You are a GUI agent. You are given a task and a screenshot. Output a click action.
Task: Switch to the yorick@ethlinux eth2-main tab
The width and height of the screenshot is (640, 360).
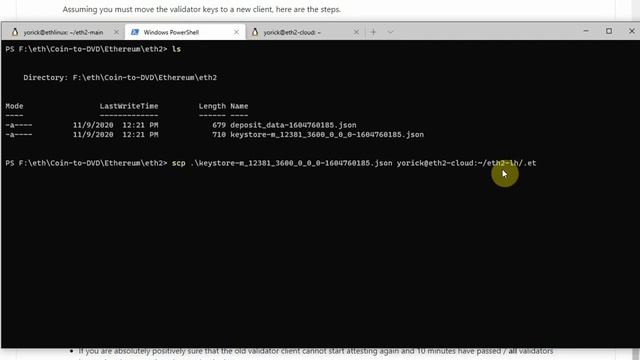tap(63, 32)
